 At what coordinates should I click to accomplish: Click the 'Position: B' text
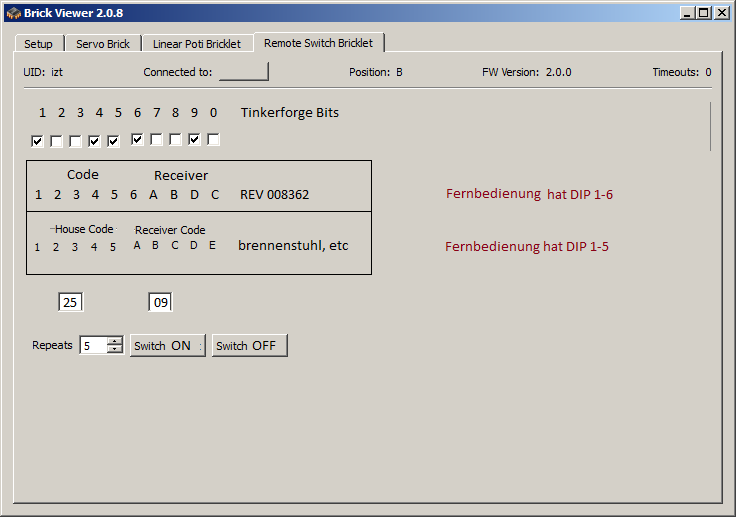coord(376,72)
